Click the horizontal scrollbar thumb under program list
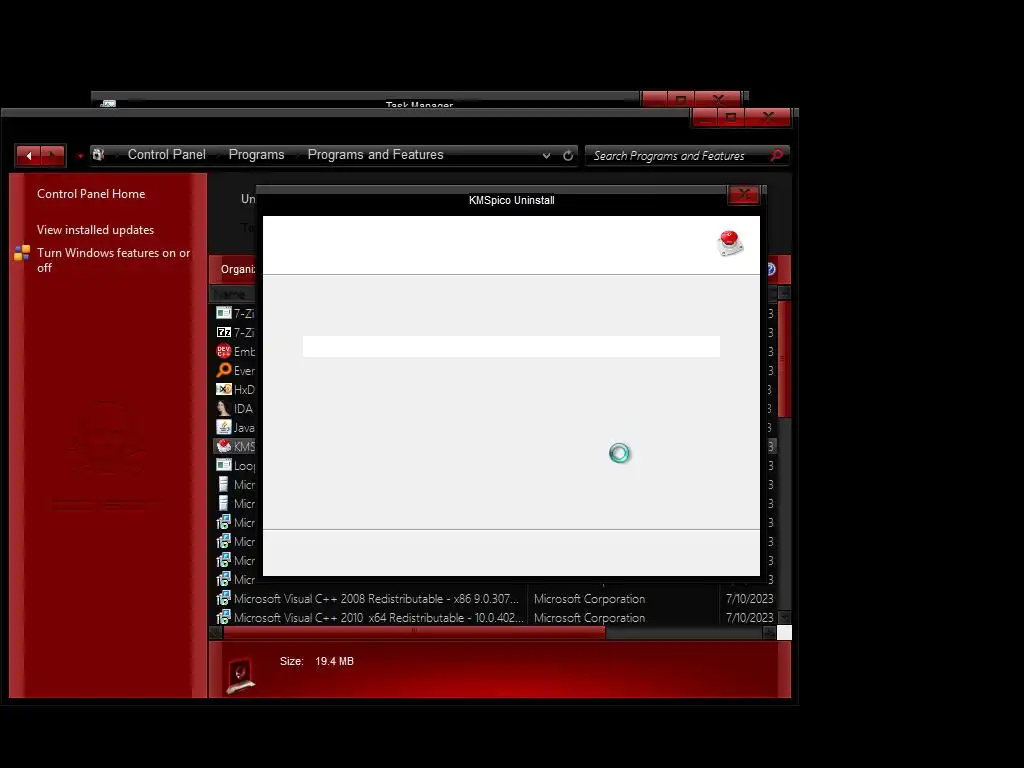Image resolution: width=1024 pixels, height=768 pixels. click(414, 632)
